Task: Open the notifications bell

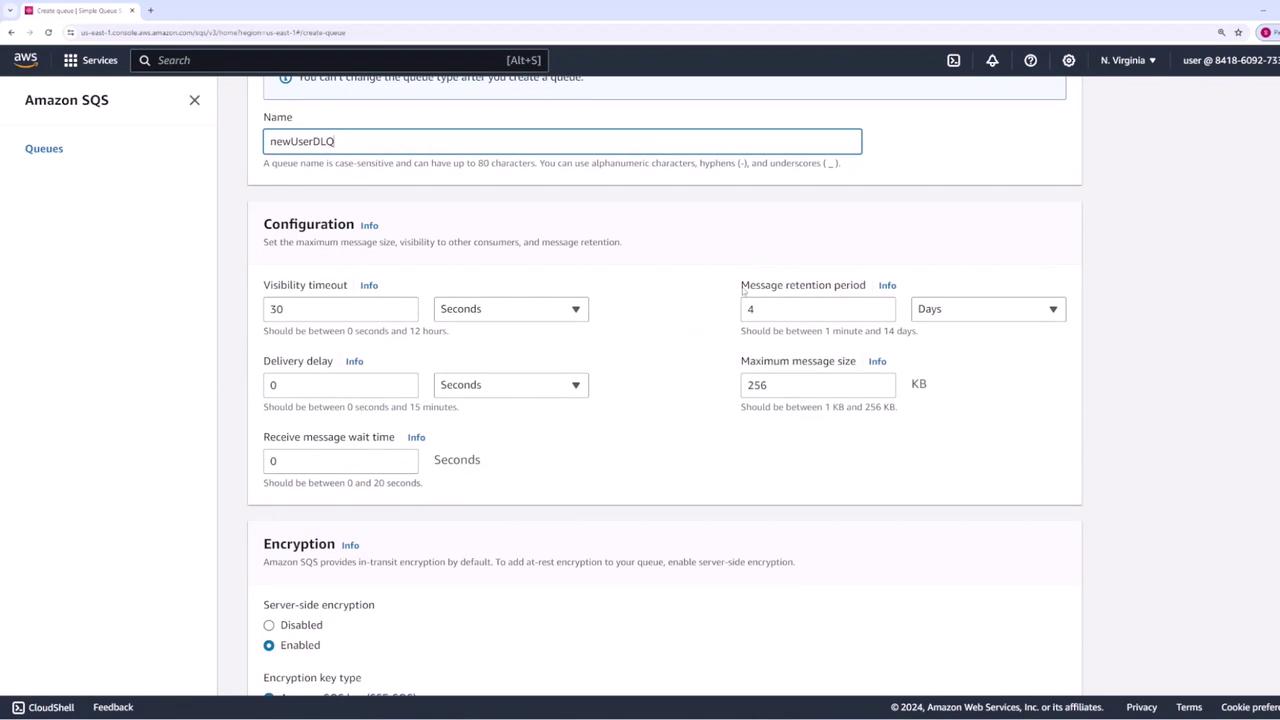Action: point(992,60)
